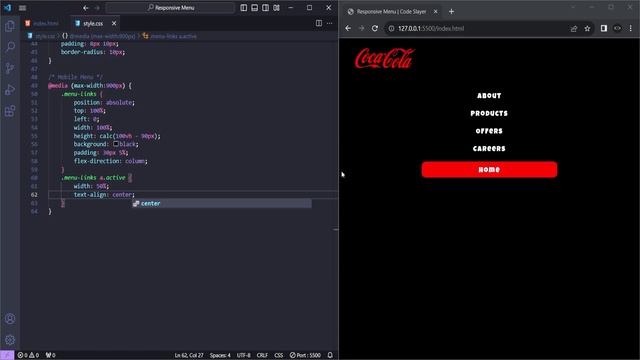Open the Extensions view
Screen dimensions: 640x360
point(10,111)
